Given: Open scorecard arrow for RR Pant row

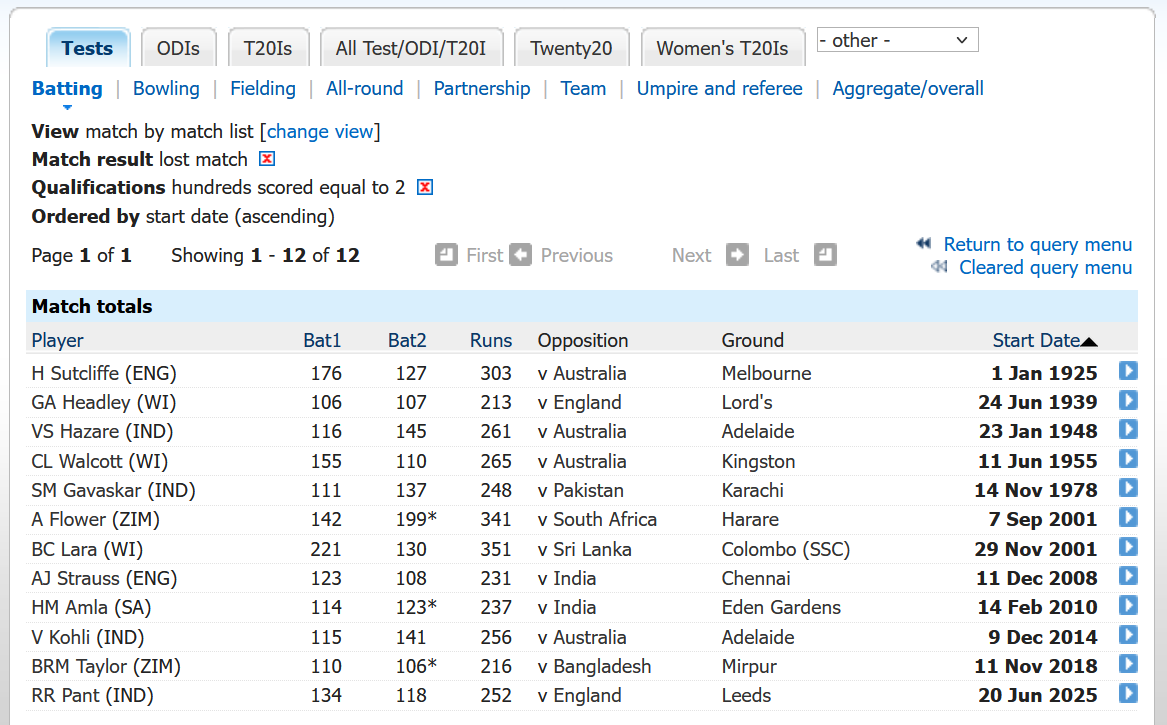Looking at the screenshot, I should [1128, 694].
